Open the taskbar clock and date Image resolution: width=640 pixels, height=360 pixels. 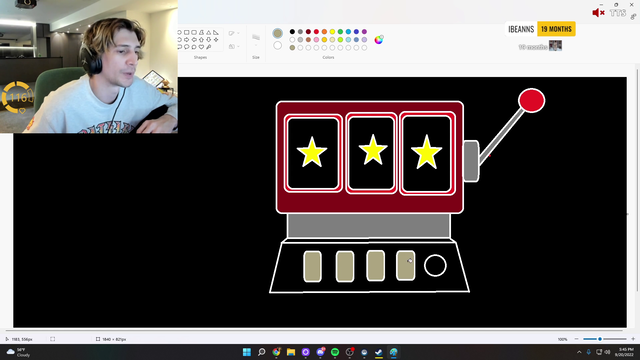click(624, 352)
